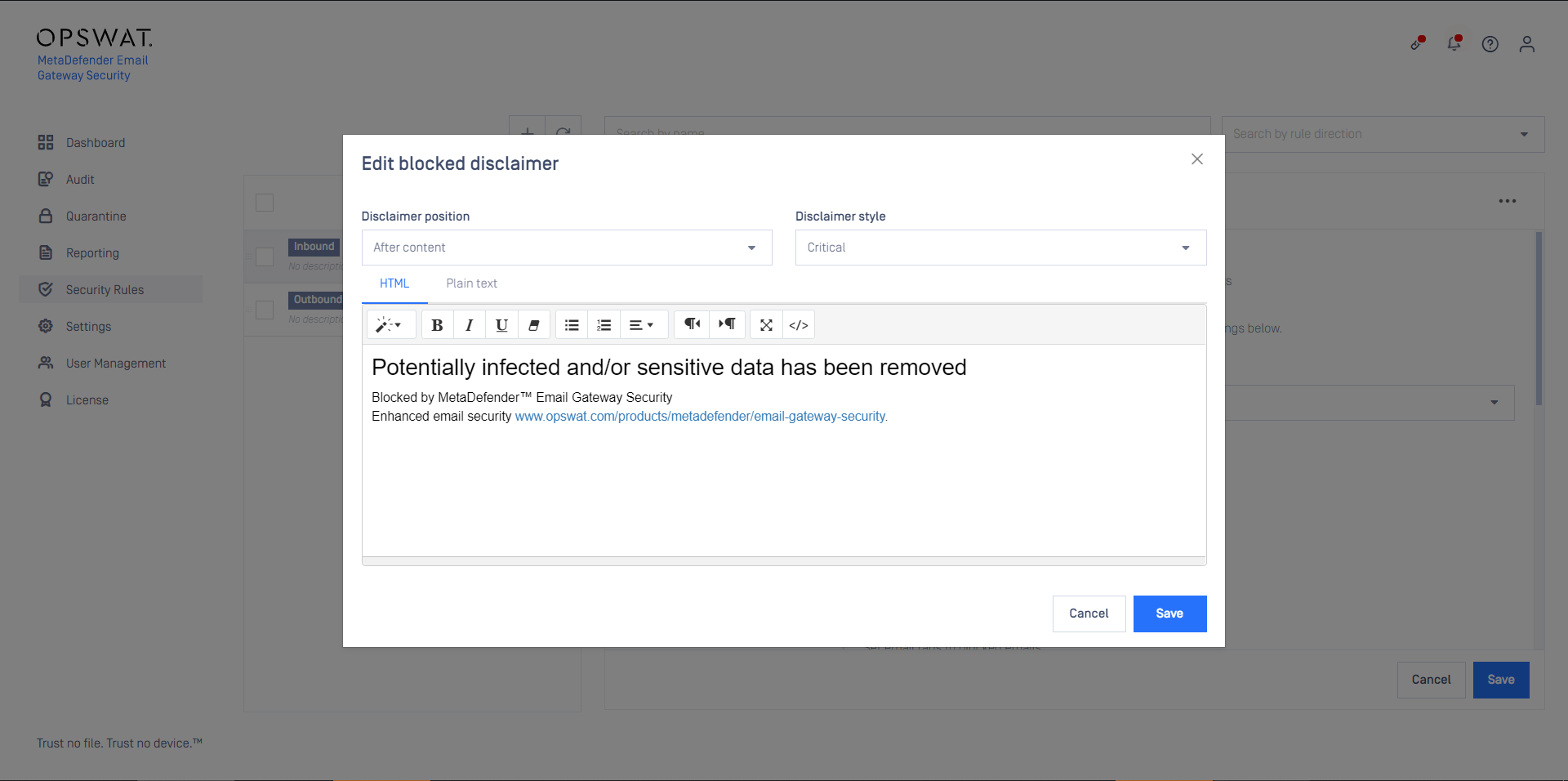
Task: Open the magic wand style menu
Action: pyautogui.click(x=390, y=325)
